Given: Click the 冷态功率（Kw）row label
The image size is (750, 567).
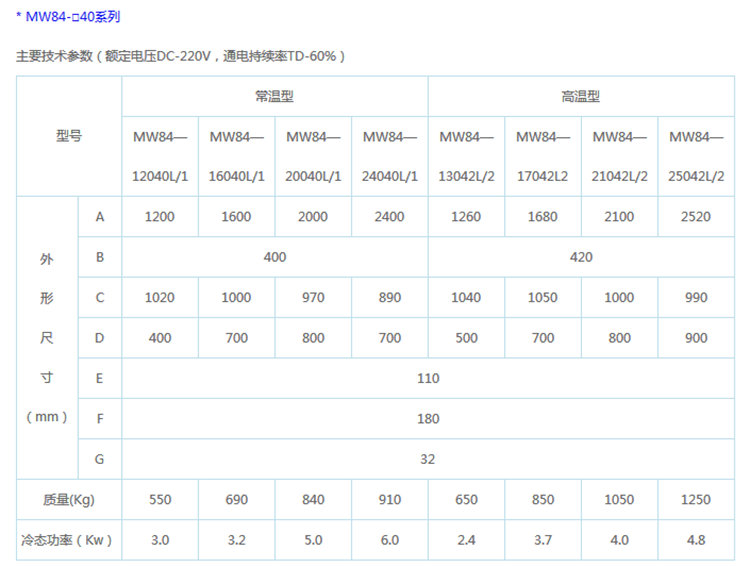Looking at the screenshot, I should pyautogui.click(x=69, y=540).
